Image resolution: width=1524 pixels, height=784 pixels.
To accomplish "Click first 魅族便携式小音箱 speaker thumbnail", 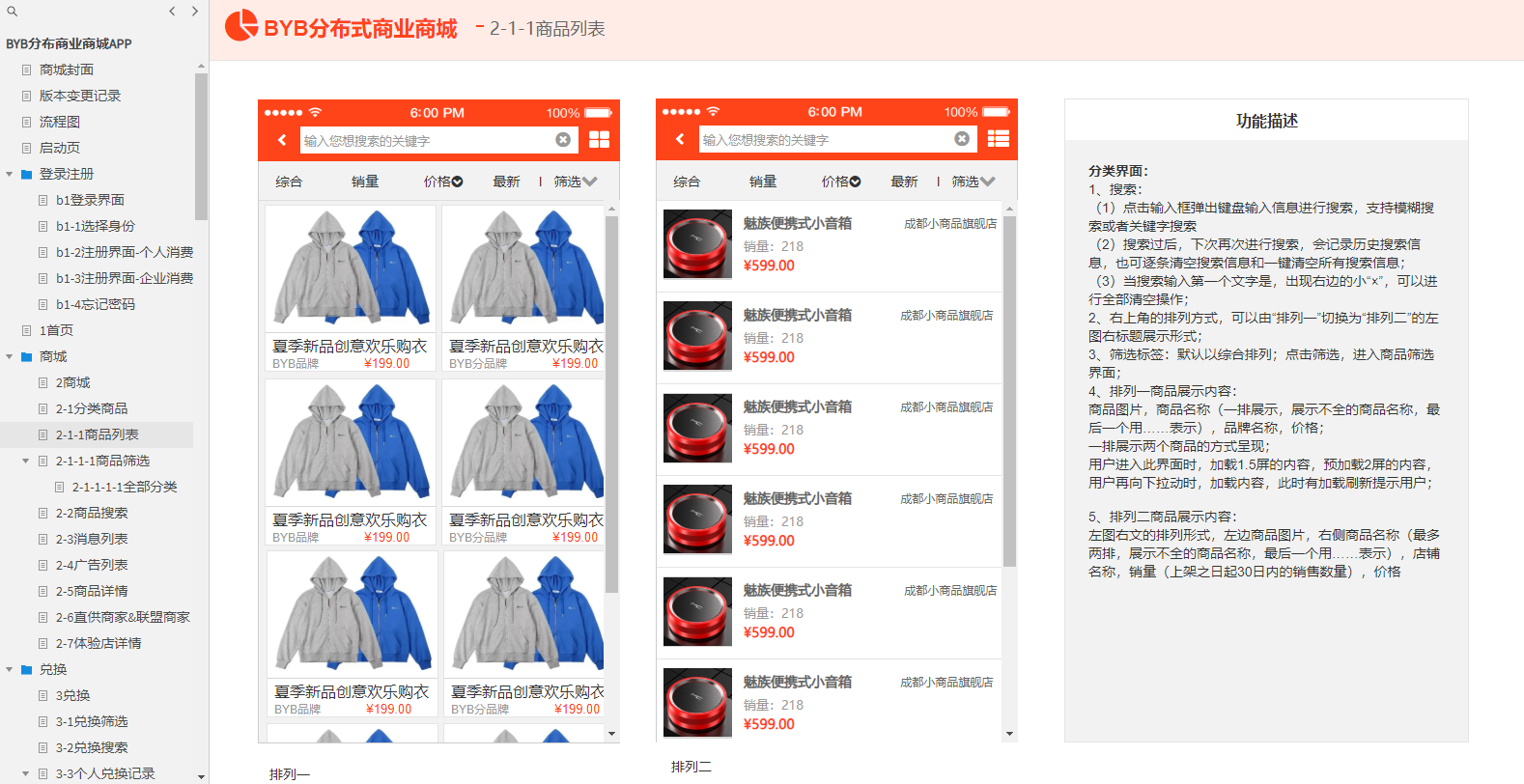I will click(x=697, y=244).
